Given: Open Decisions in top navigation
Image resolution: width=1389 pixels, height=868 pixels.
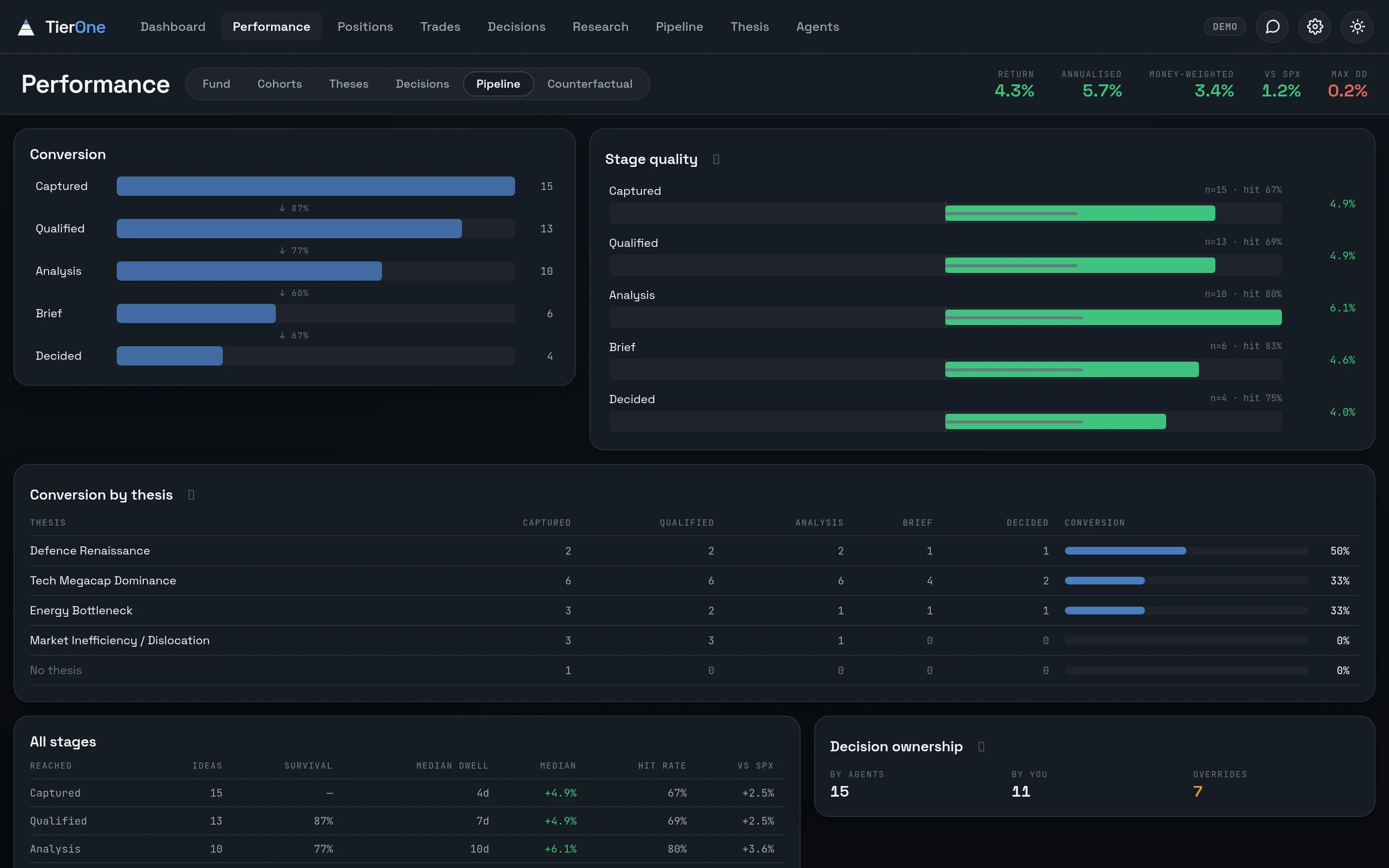Looking at the screenshot, I should (x=516, y=27).
